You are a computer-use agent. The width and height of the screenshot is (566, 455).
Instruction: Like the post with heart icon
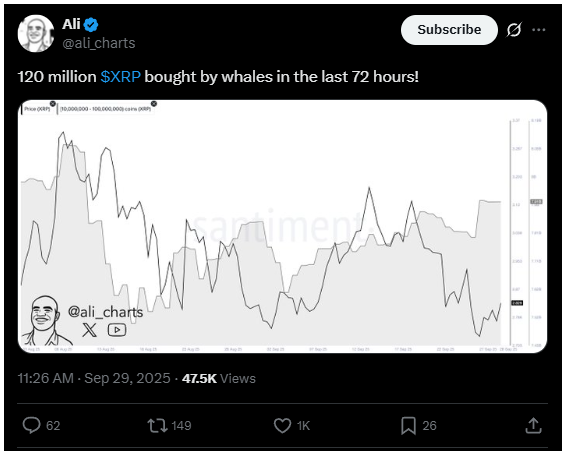282,425
